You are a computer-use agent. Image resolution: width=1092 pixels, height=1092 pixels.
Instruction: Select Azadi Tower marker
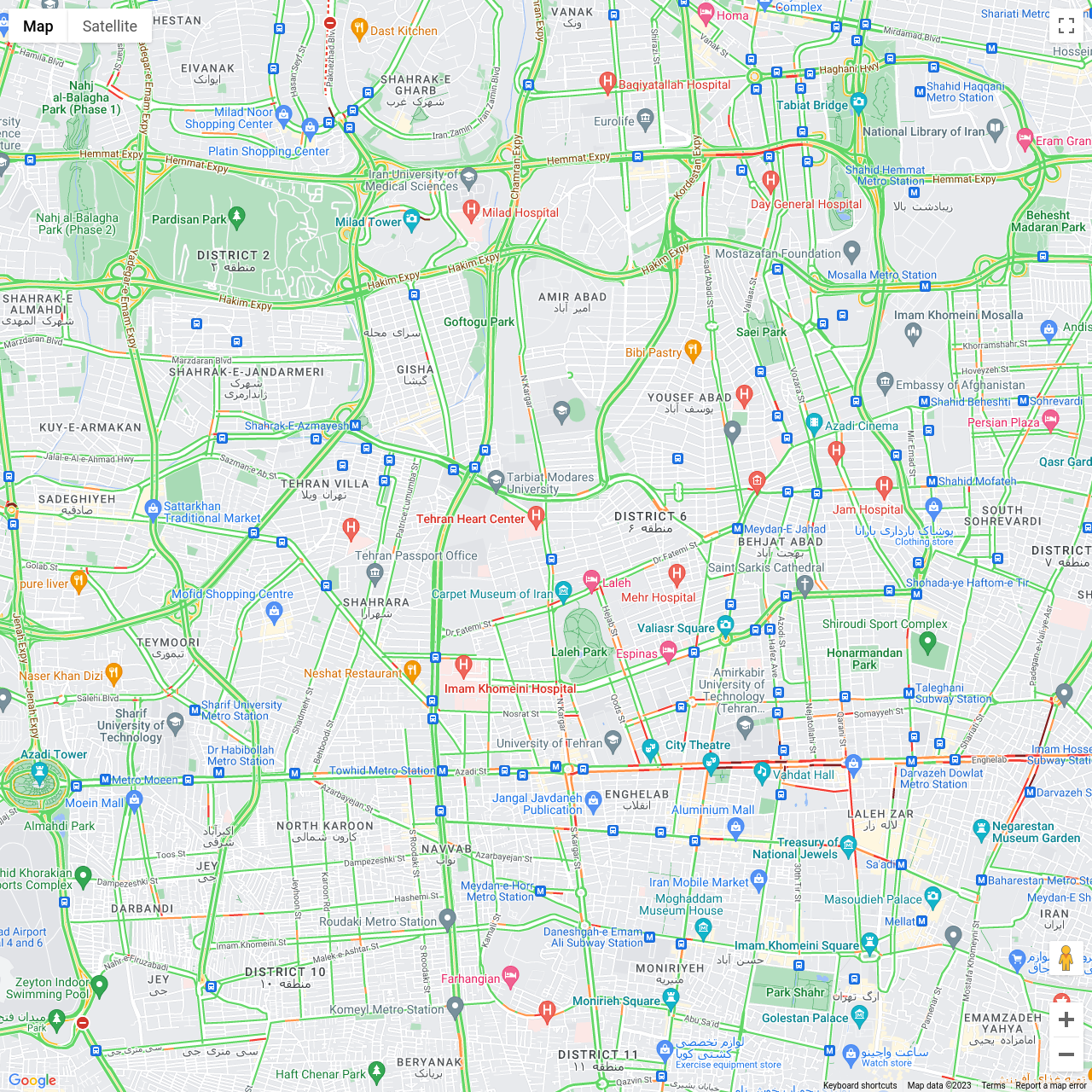point(38,773)
